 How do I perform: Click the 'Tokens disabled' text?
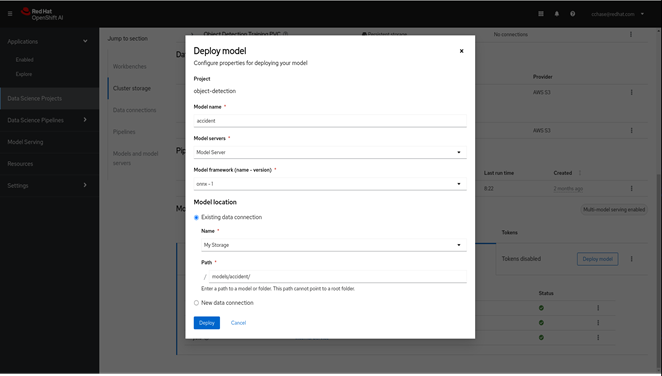tap(521, 259)
